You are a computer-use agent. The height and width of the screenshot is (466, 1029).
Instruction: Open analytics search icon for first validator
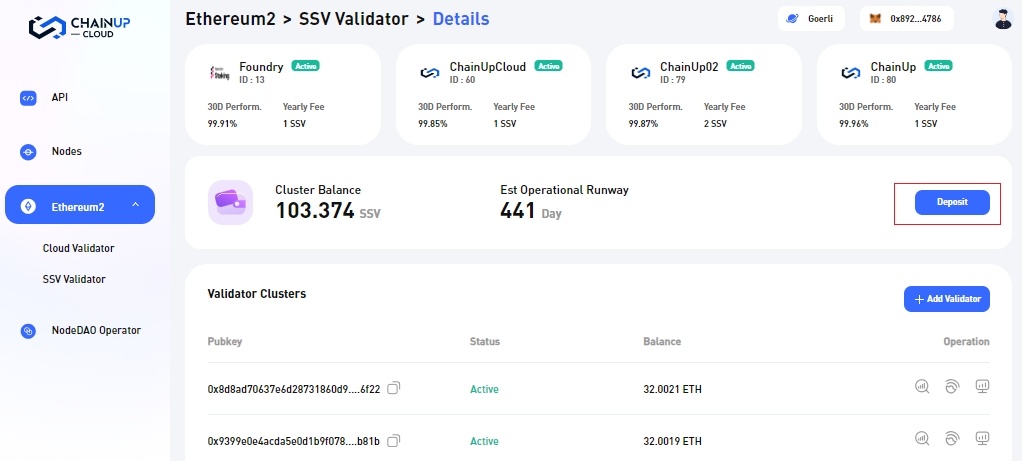(922, 386)
